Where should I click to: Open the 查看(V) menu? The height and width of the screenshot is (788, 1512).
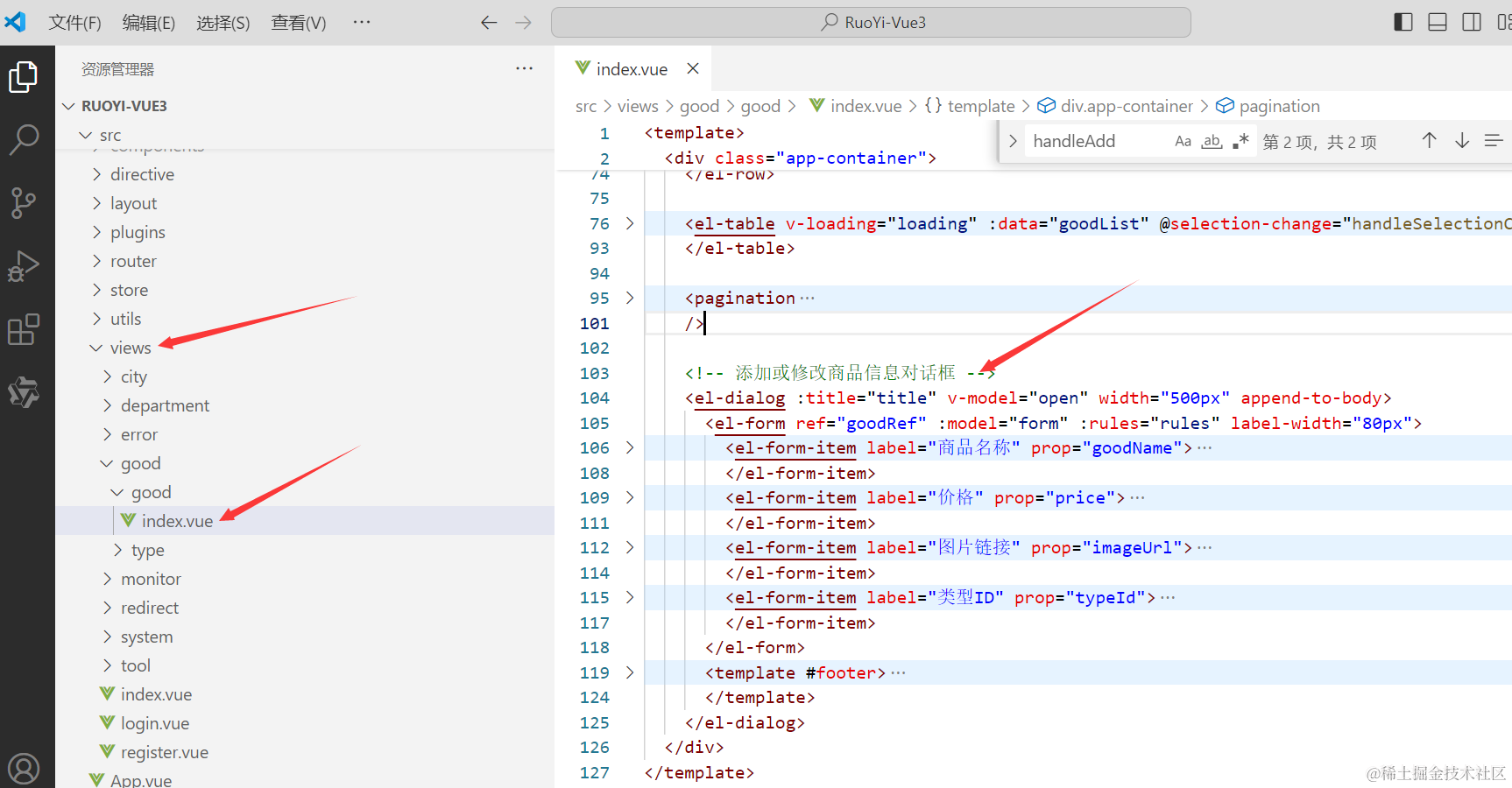click(x=298, y=23)
